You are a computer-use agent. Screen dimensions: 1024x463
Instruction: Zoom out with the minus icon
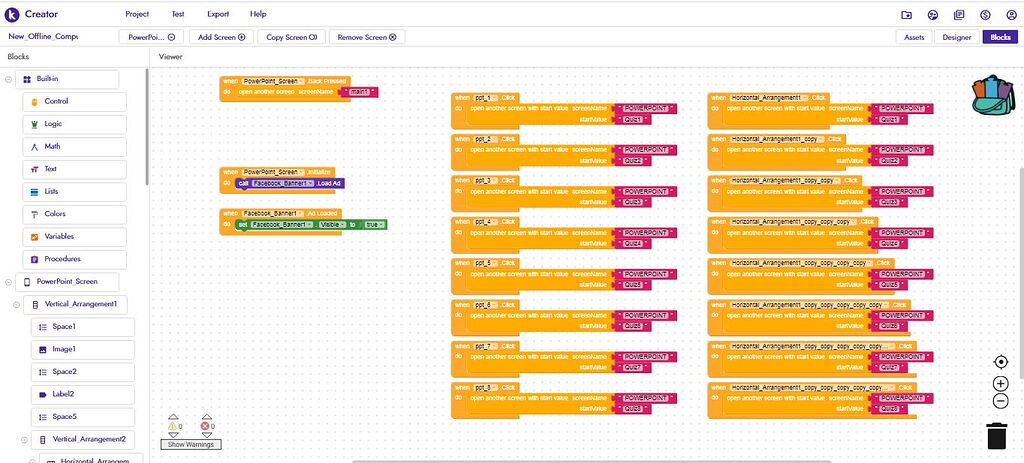coord(1000,402)
